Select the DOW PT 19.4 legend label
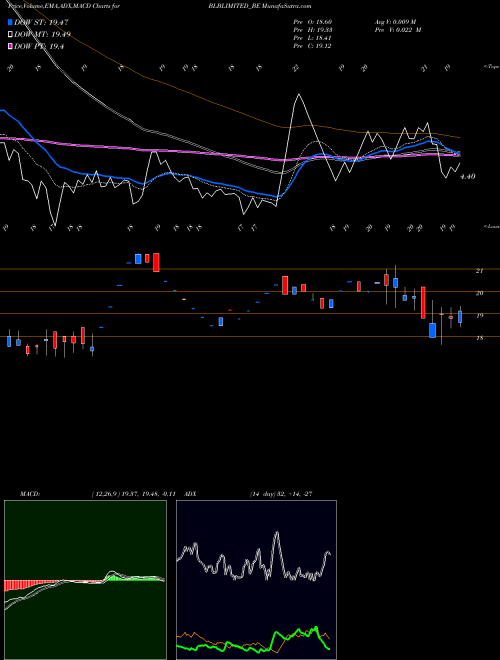This screenshot has height=660, width=500. point(39,46)
